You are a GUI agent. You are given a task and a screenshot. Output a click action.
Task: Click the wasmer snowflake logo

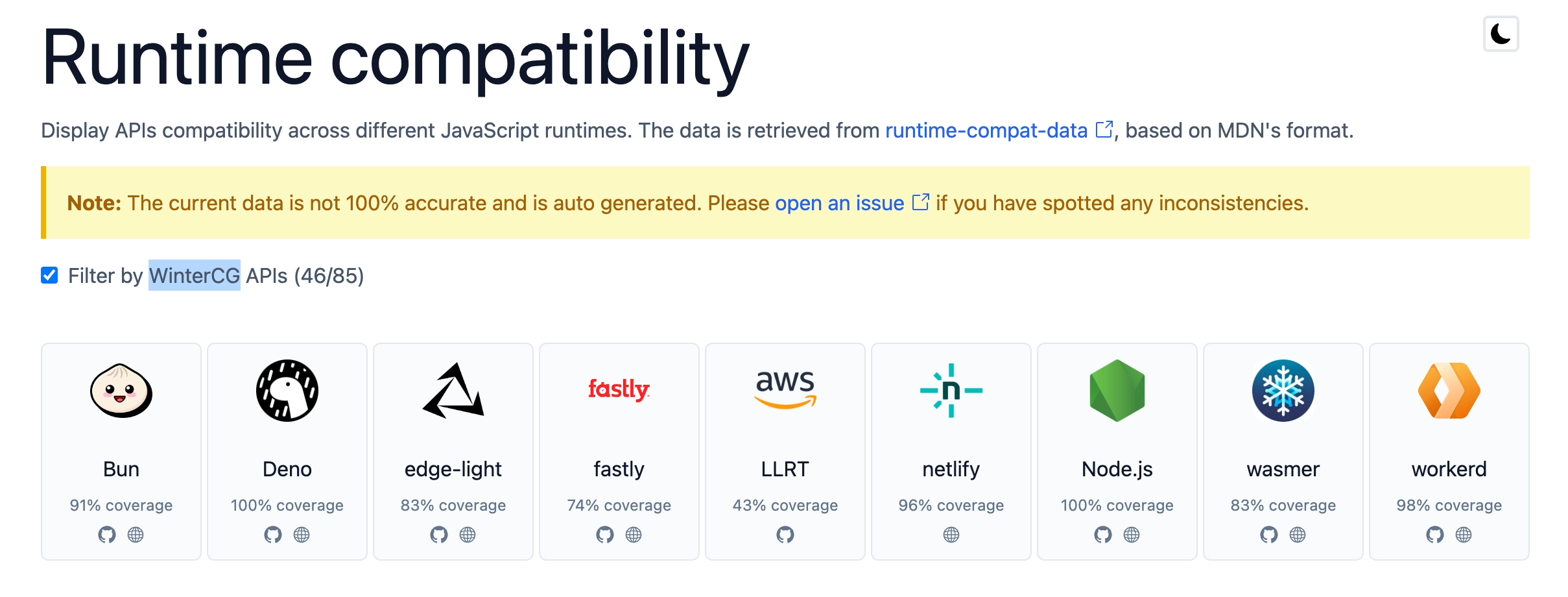(1283, 391)
